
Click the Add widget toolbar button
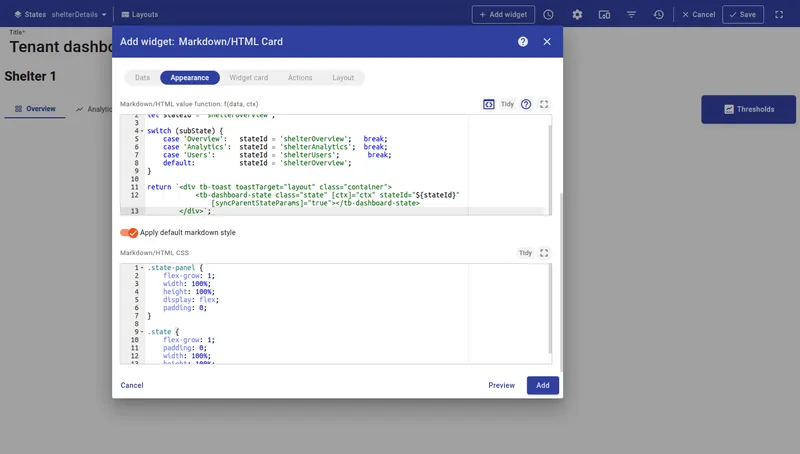503,15
